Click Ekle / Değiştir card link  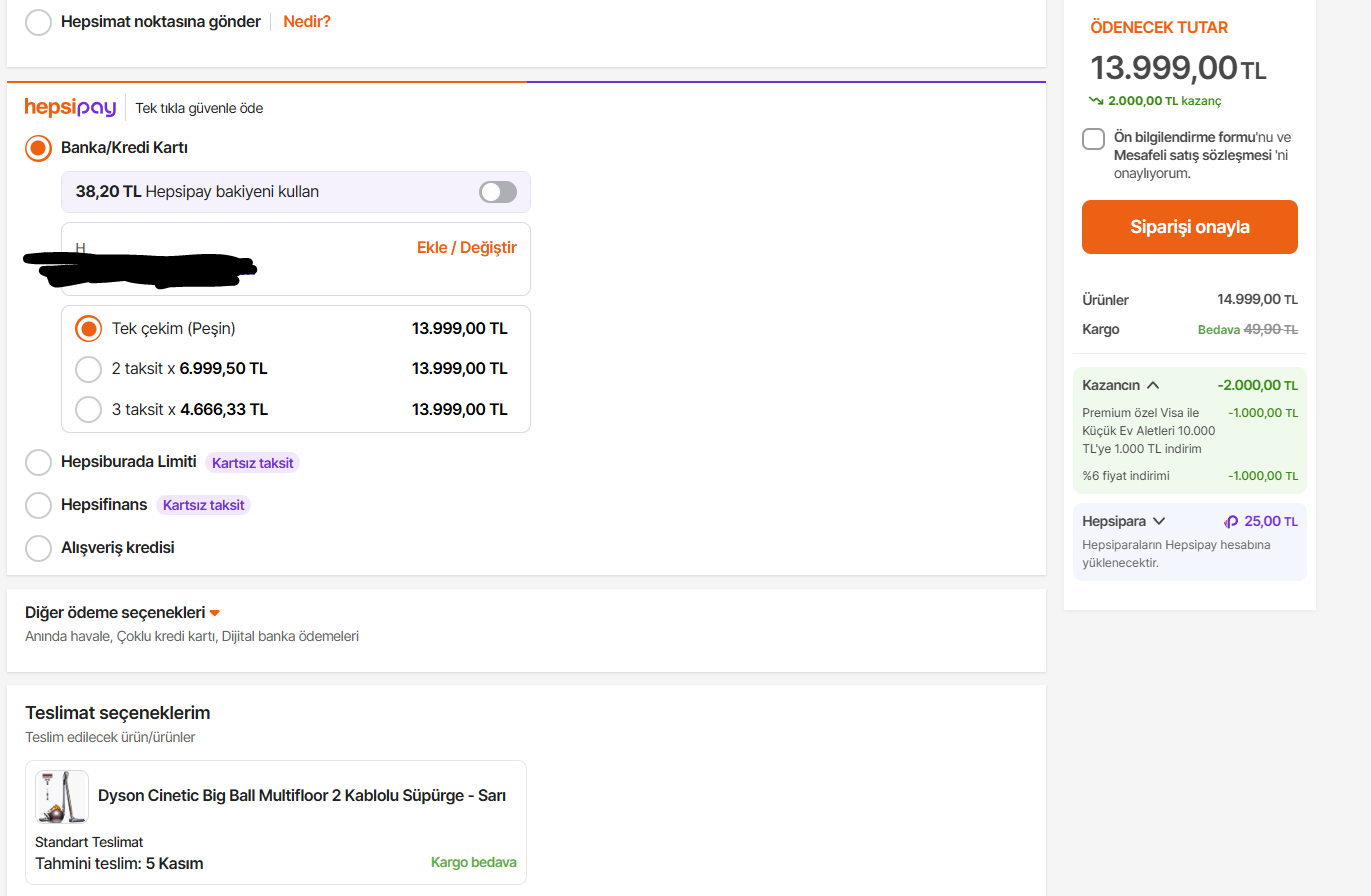pyautogui.click(x=467, y=247)
